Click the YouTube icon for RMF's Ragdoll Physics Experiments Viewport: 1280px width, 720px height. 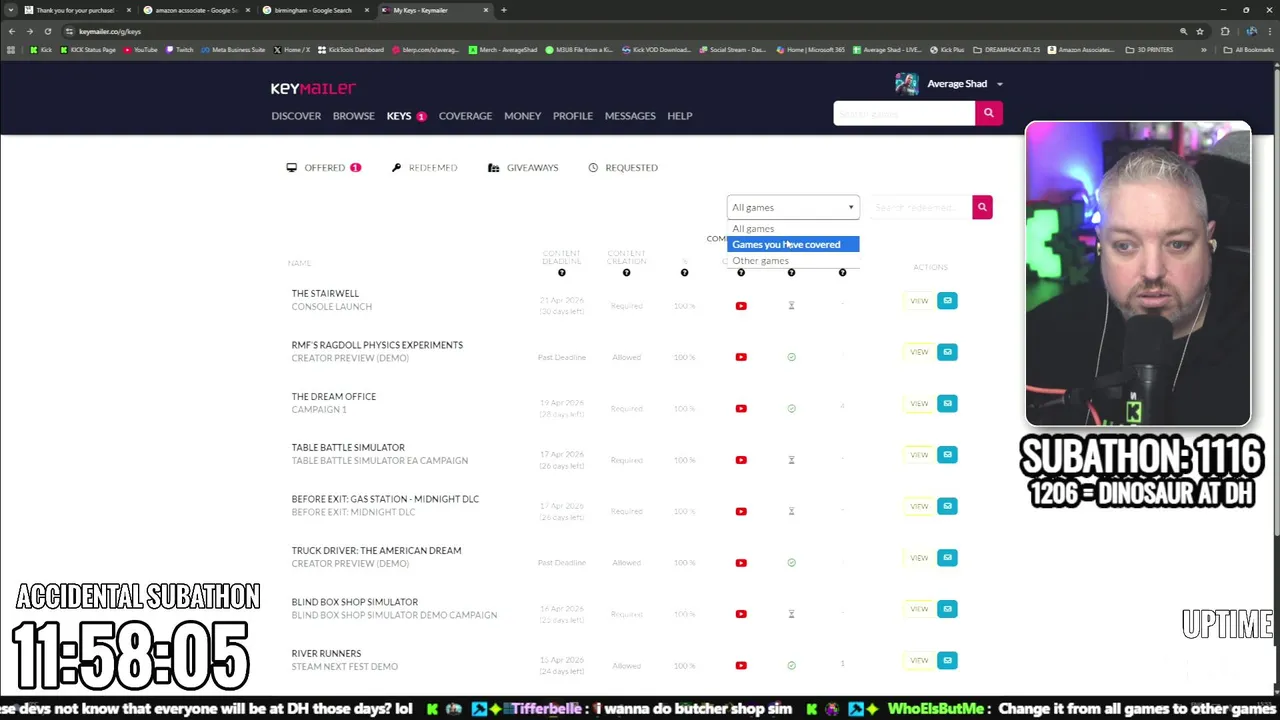(741, 357)
